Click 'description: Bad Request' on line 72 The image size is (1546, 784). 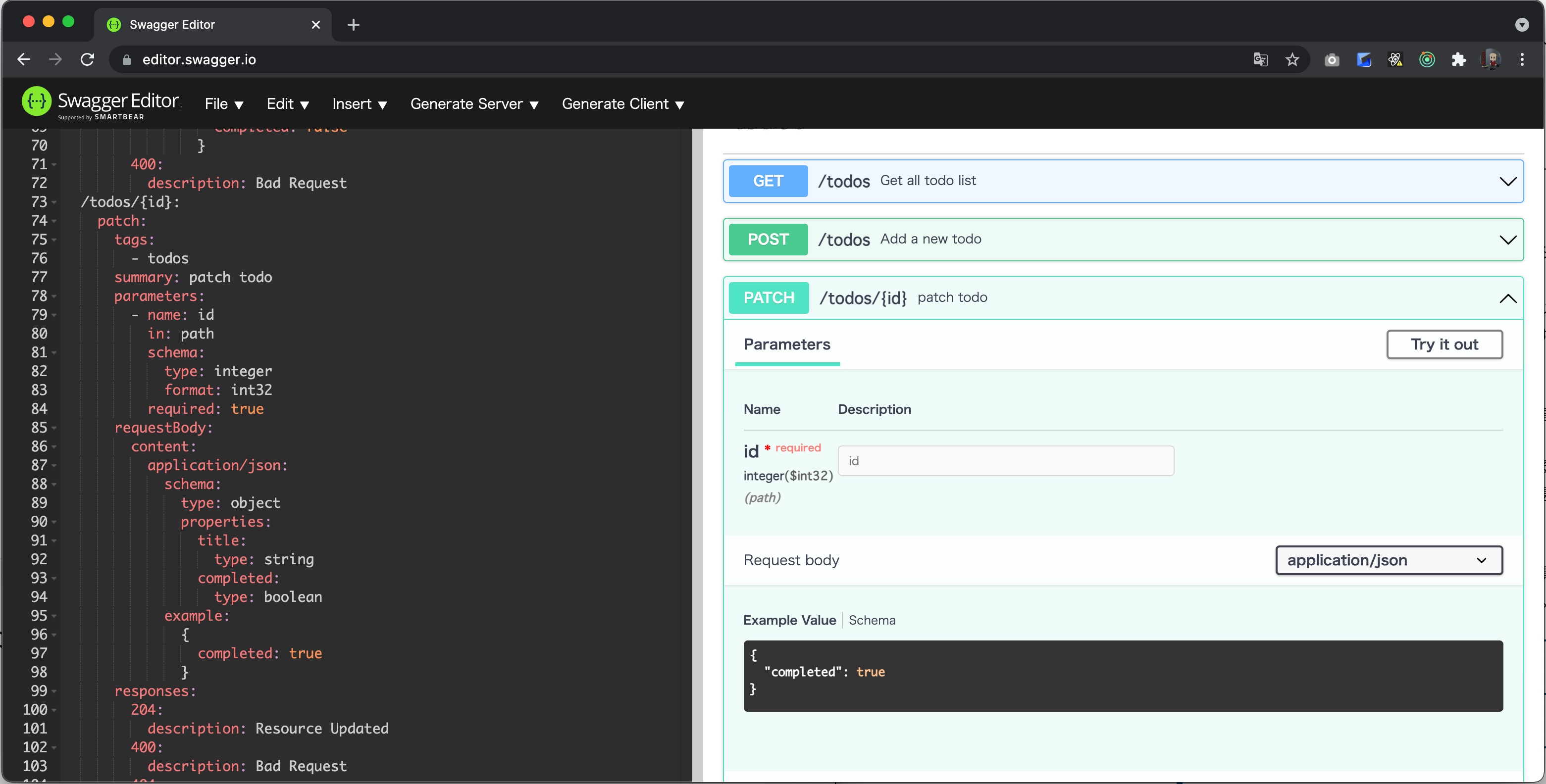[x=247, y=184]
